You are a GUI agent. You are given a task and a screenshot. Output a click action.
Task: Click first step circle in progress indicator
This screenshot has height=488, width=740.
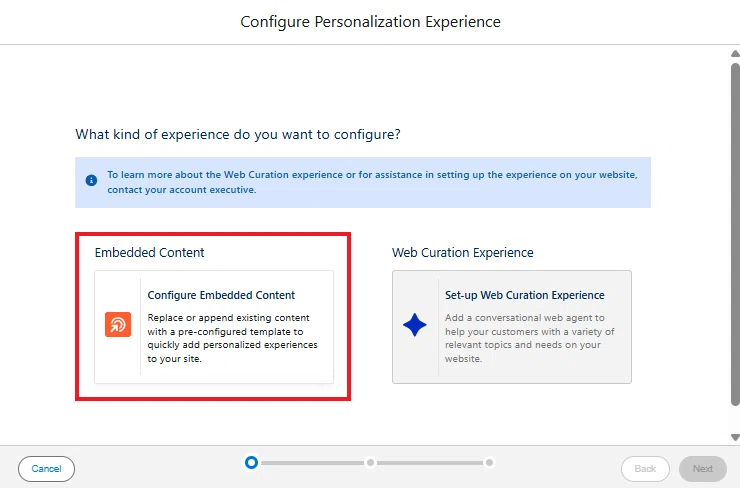point(252,463)
